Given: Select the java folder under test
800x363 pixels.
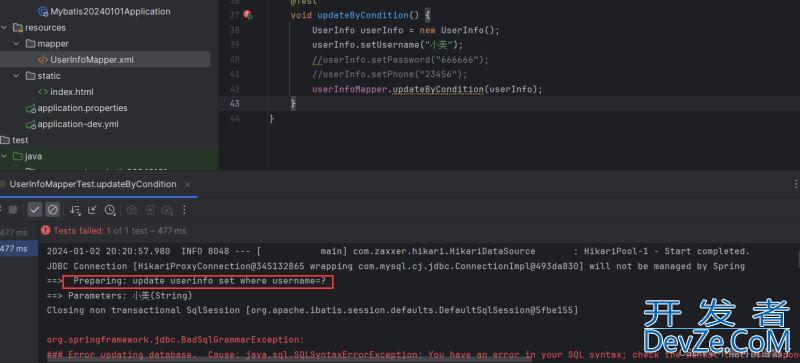Looking at the screenshot, I should point(33,156).
